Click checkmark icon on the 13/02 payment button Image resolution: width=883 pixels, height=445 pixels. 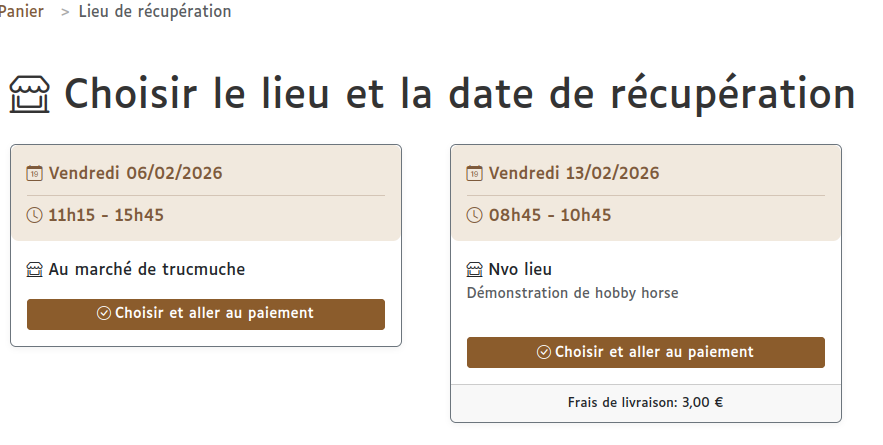(544, 352)
